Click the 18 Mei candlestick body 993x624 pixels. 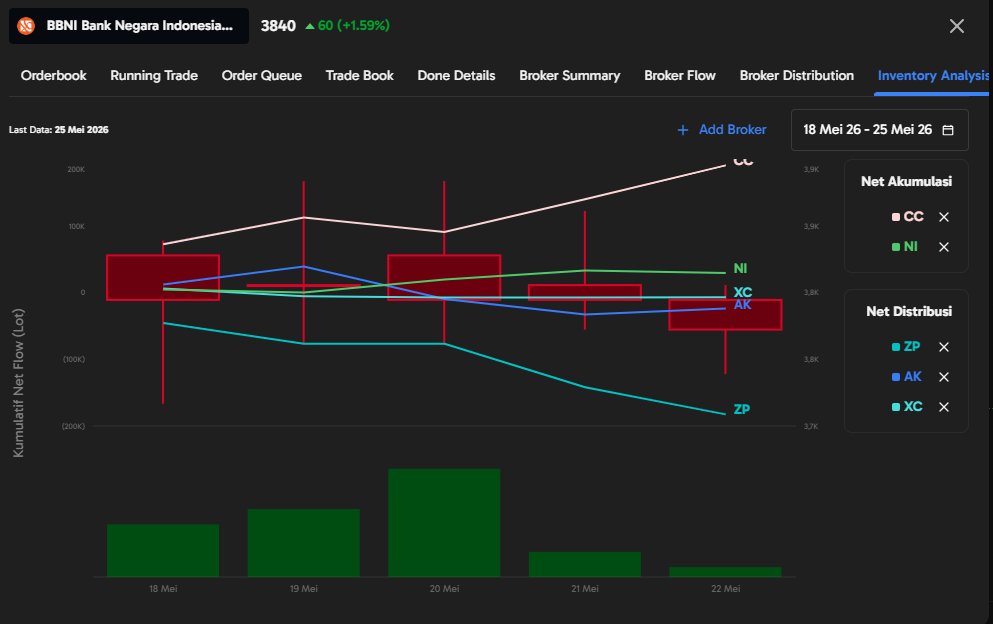(x=163, y=277)
